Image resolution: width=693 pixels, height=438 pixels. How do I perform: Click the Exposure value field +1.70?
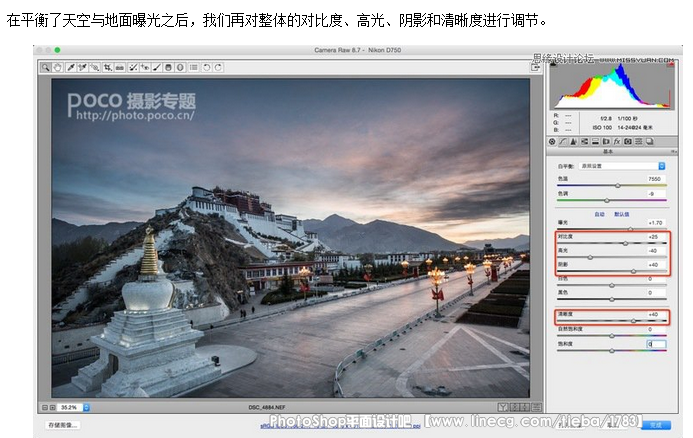(656, 222)
